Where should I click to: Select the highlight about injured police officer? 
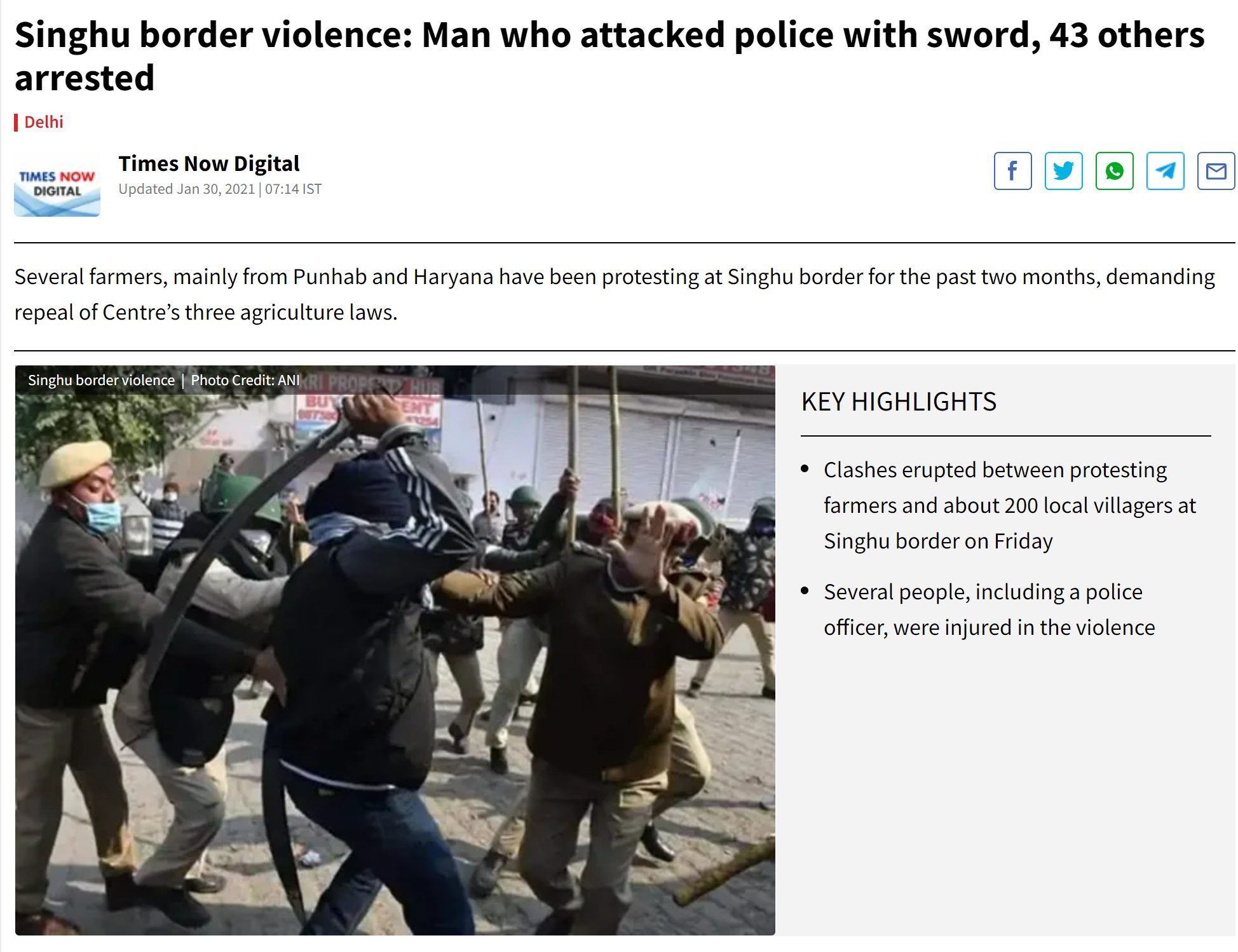(989, 609)
